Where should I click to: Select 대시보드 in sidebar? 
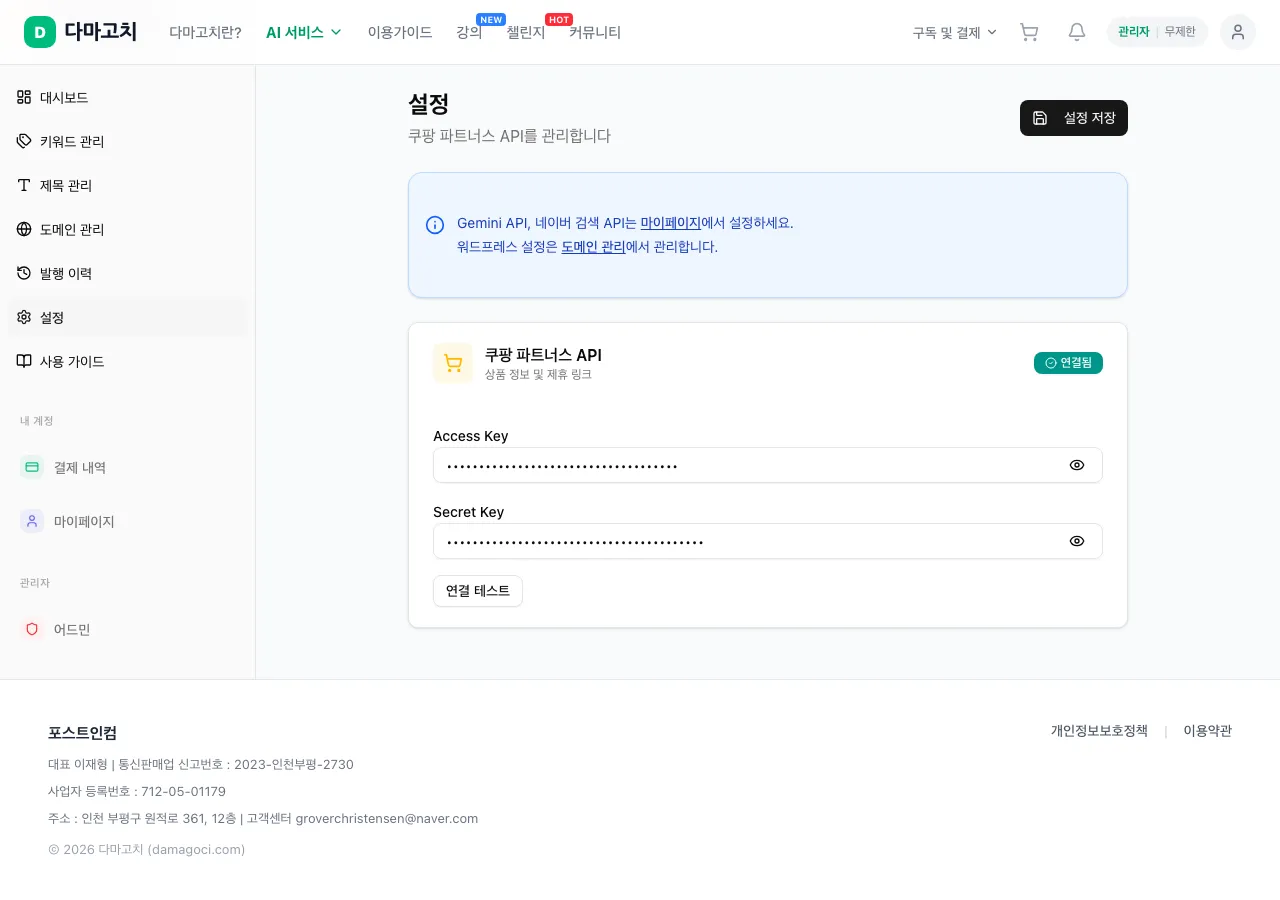[127, 97]
